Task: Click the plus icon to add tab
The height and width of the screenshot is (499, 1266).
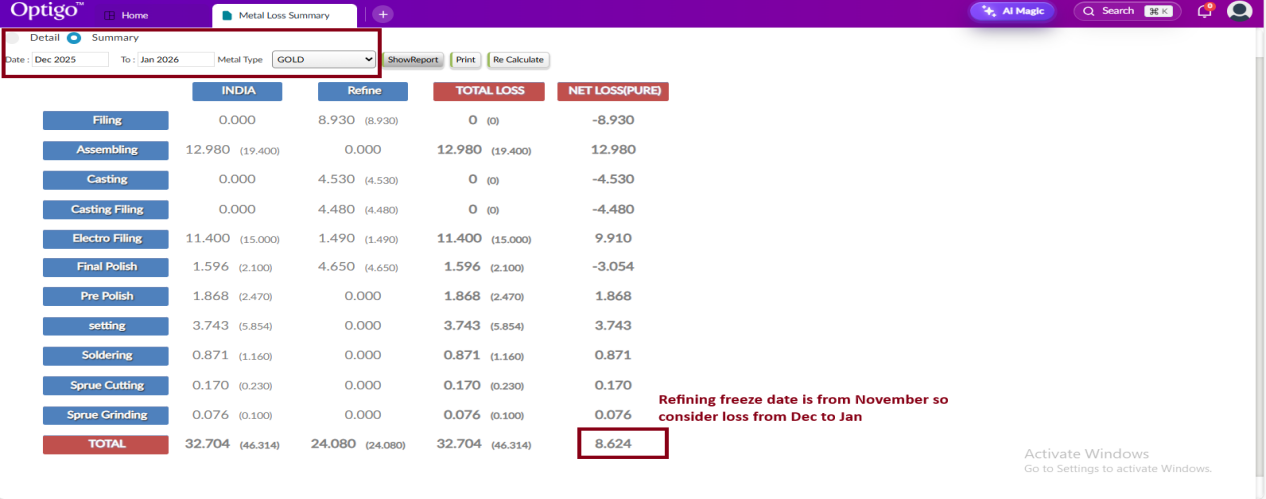Action: point(383,14)
